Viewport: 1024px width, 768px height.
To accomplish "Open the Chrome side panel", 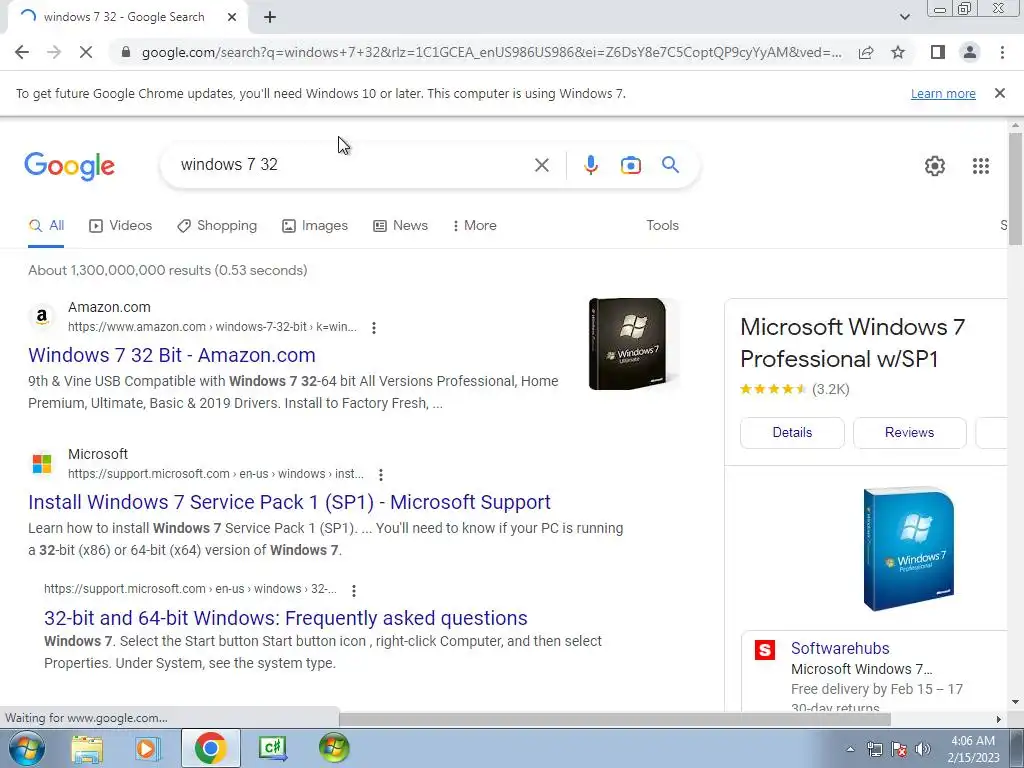I will pyautogui.click(x=938, y=52).
